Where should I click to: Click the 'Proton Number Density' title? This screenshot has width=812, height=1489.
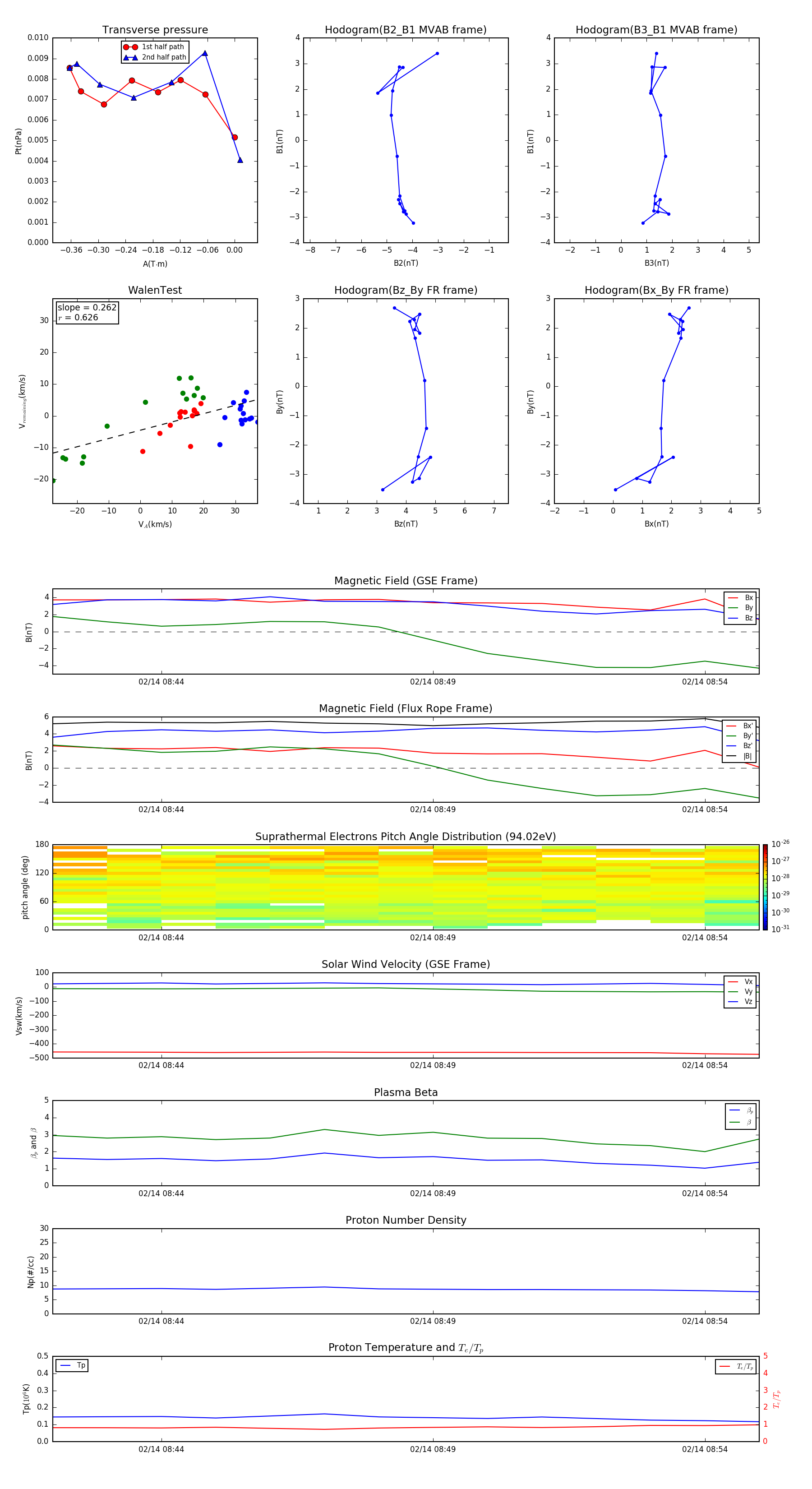(406, 1220)
